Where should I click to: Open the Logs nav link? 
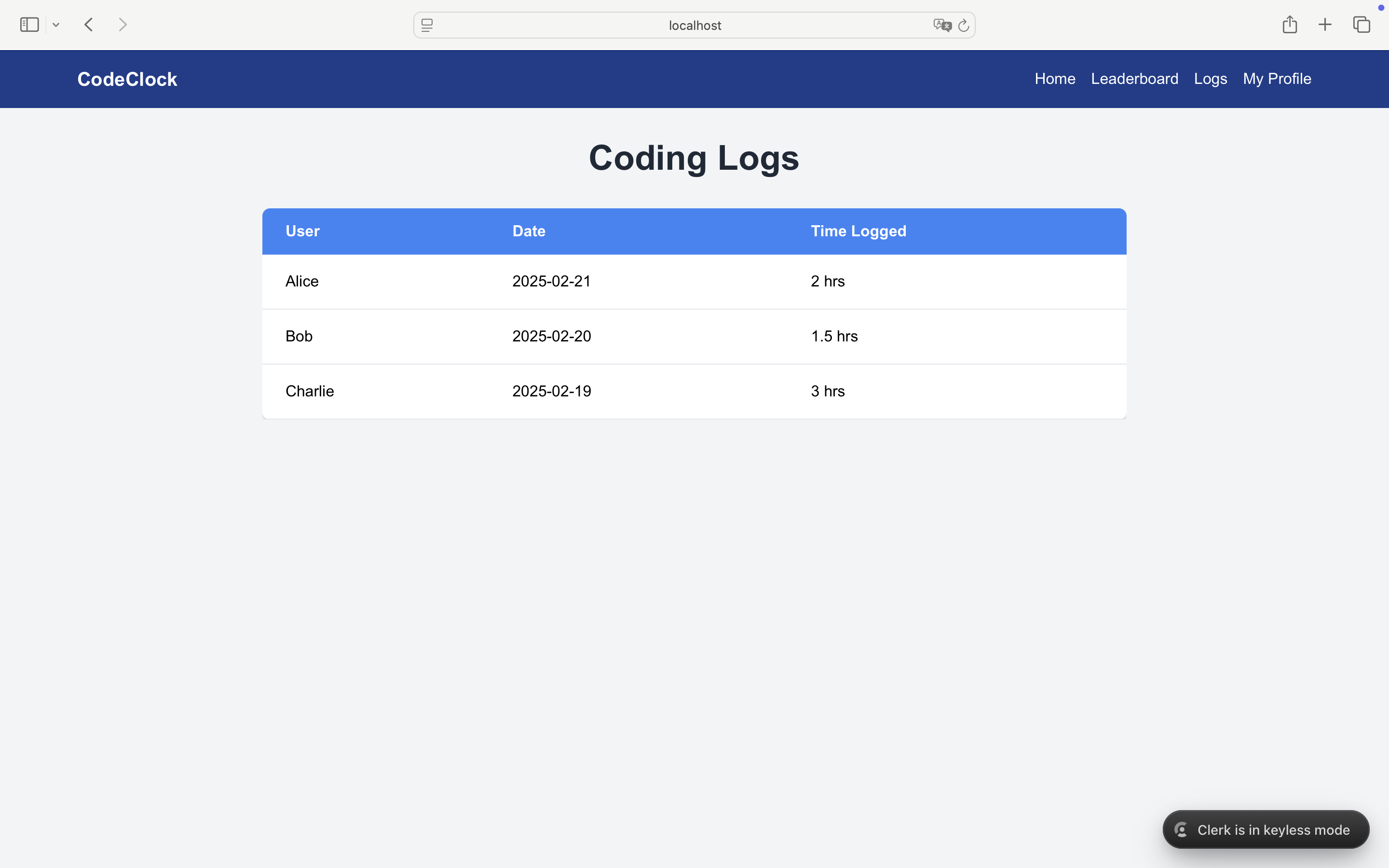[x=1210, y=79]
